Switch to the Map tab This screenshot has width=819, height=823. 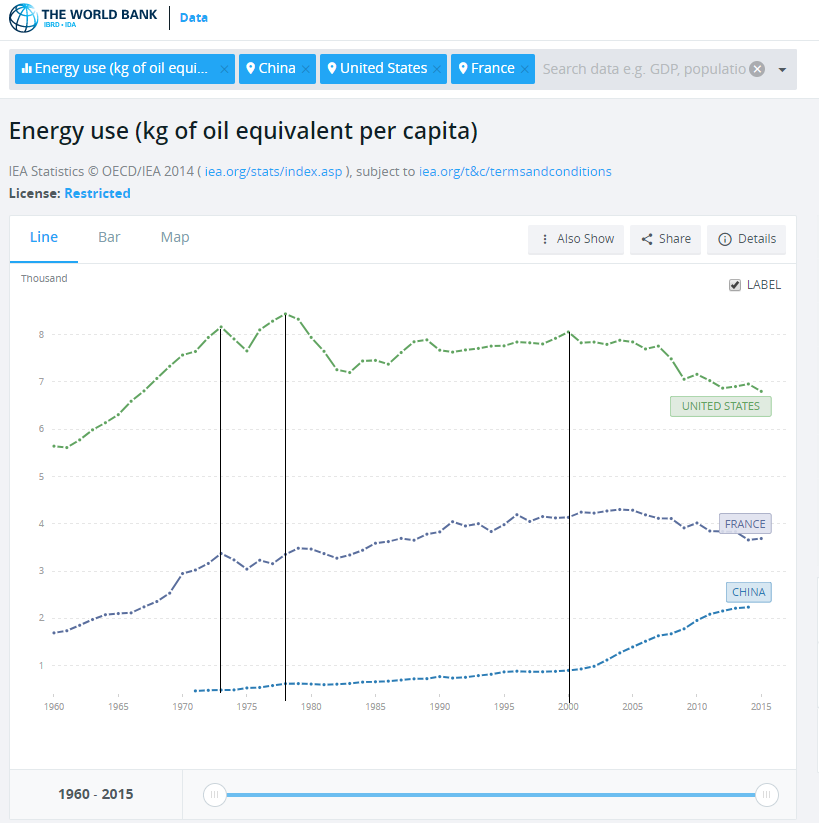click(x=175, y=237)
